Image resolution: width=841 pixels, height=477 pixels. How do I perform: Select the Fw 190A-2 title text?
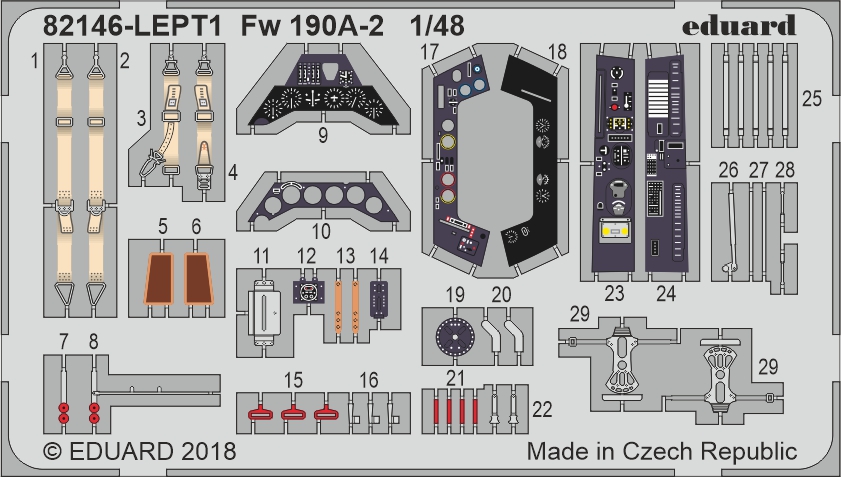[x=312, y=26]
